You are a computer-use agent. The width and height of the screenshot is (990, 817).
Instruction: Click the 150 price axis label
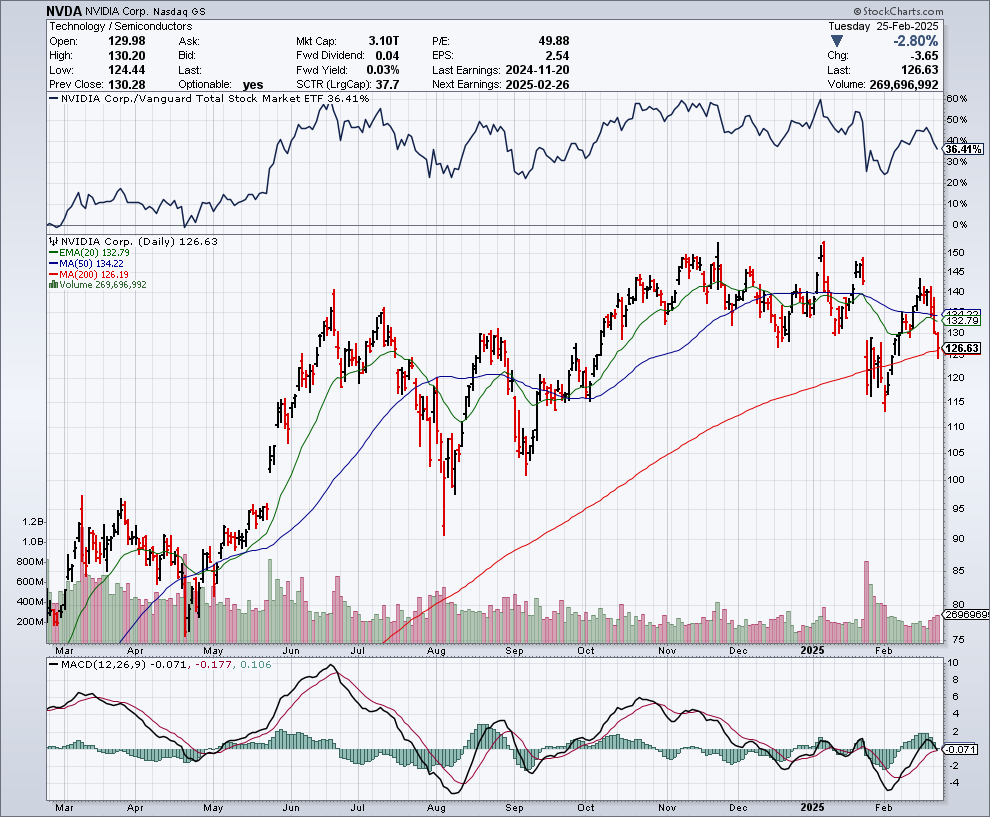click(956, 253)
